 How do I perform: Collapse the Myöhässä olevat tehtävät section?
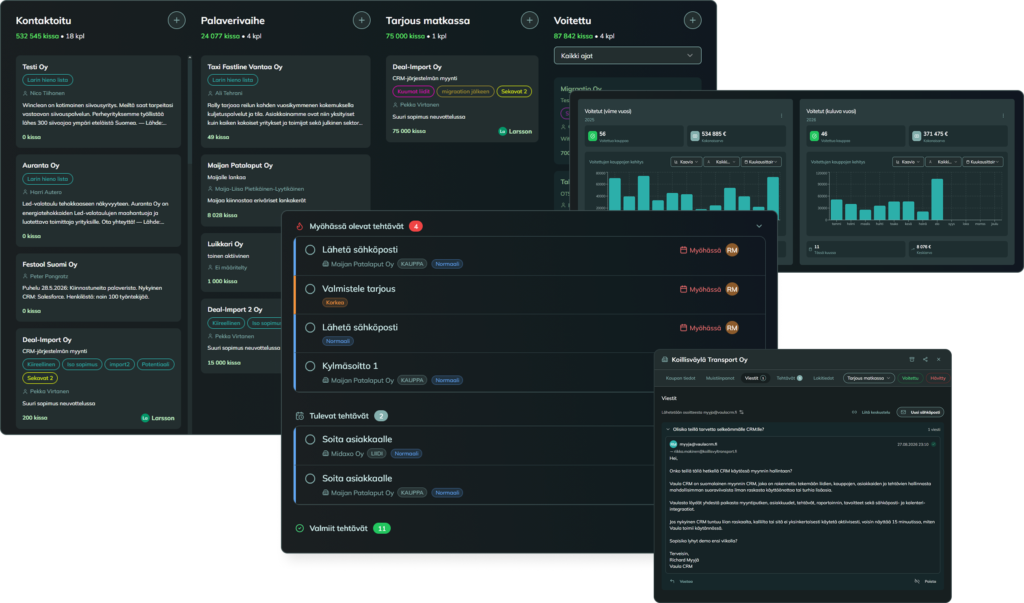tap(759, 226)
